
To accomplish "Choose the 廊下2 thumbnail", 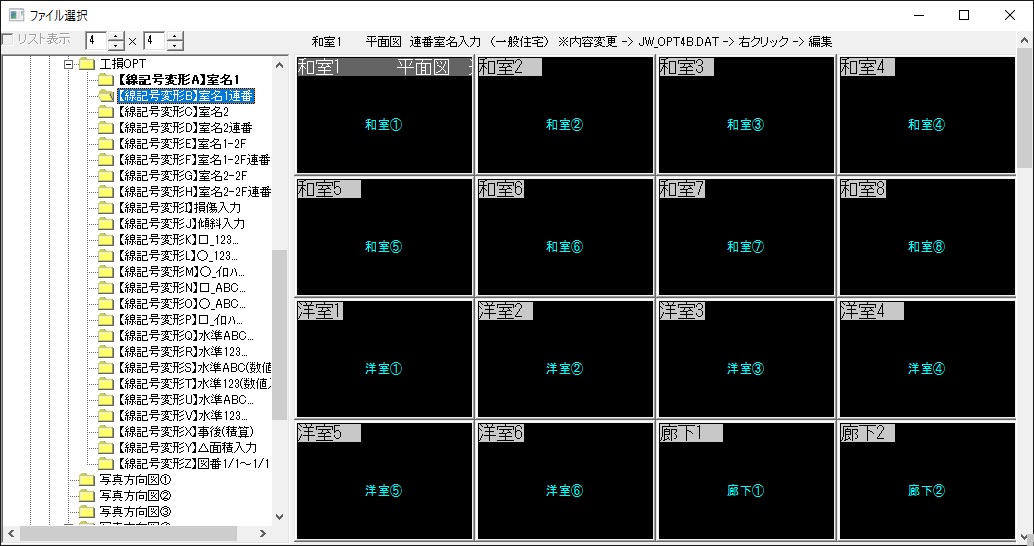I will point(926,481).
